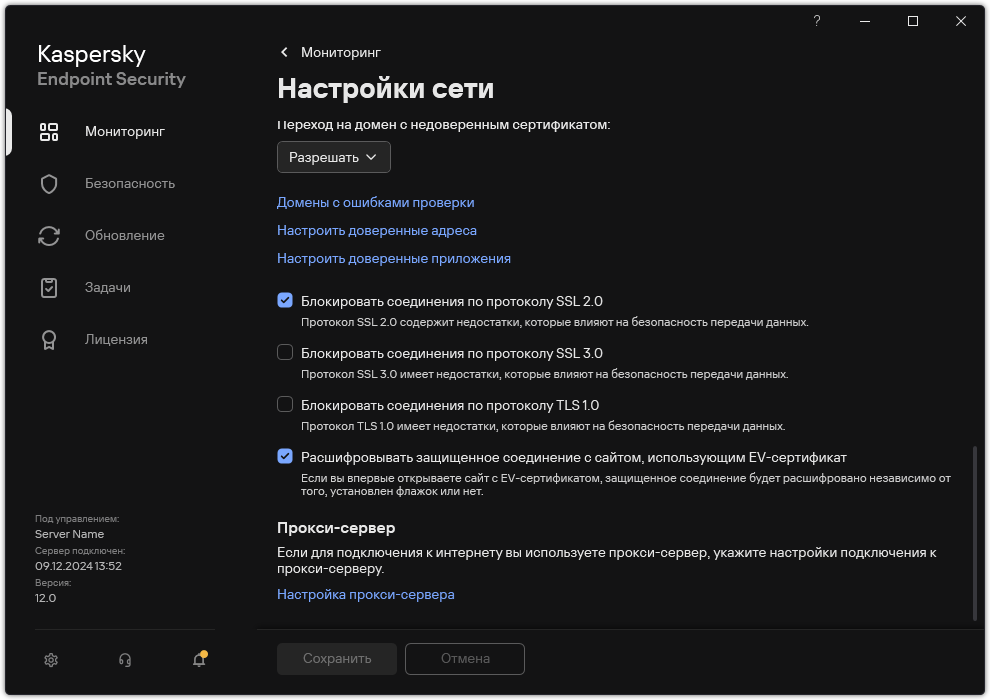Select Мониторинг in sidebar menu

124,131
